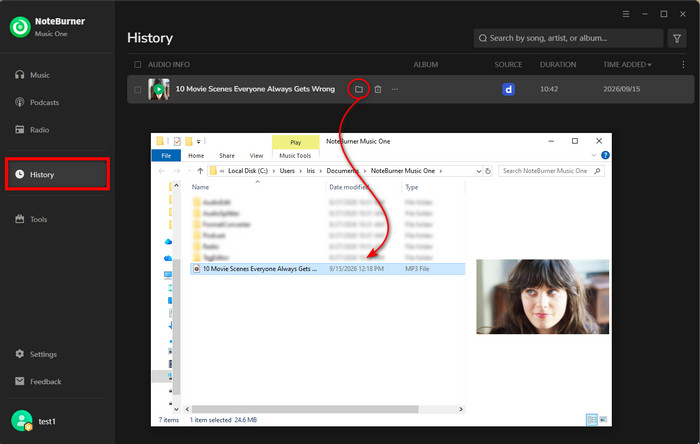Click the history search field

568,38
